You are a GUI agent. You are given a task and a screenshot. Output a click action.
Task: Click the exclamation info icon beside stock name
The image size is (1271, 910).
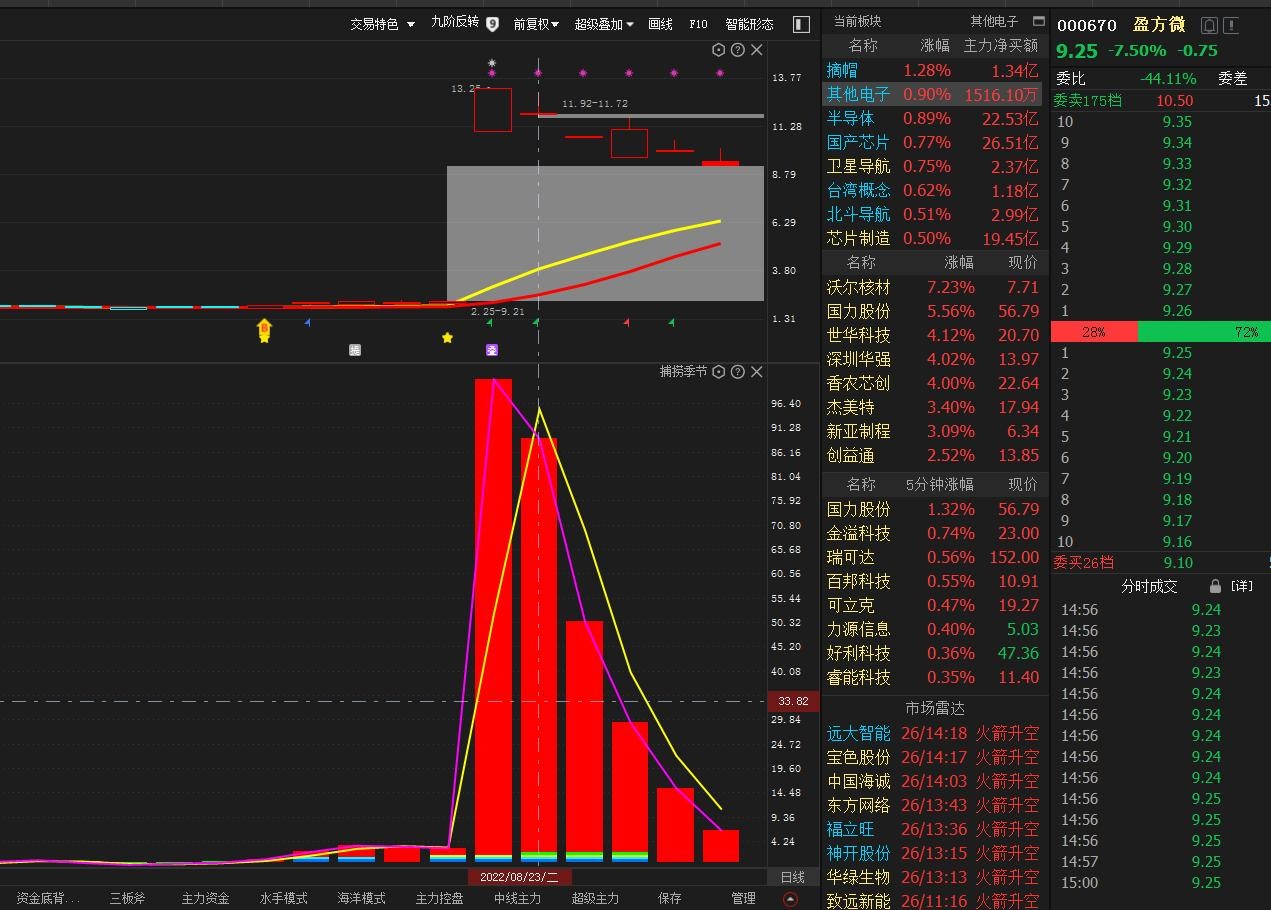1231,25
